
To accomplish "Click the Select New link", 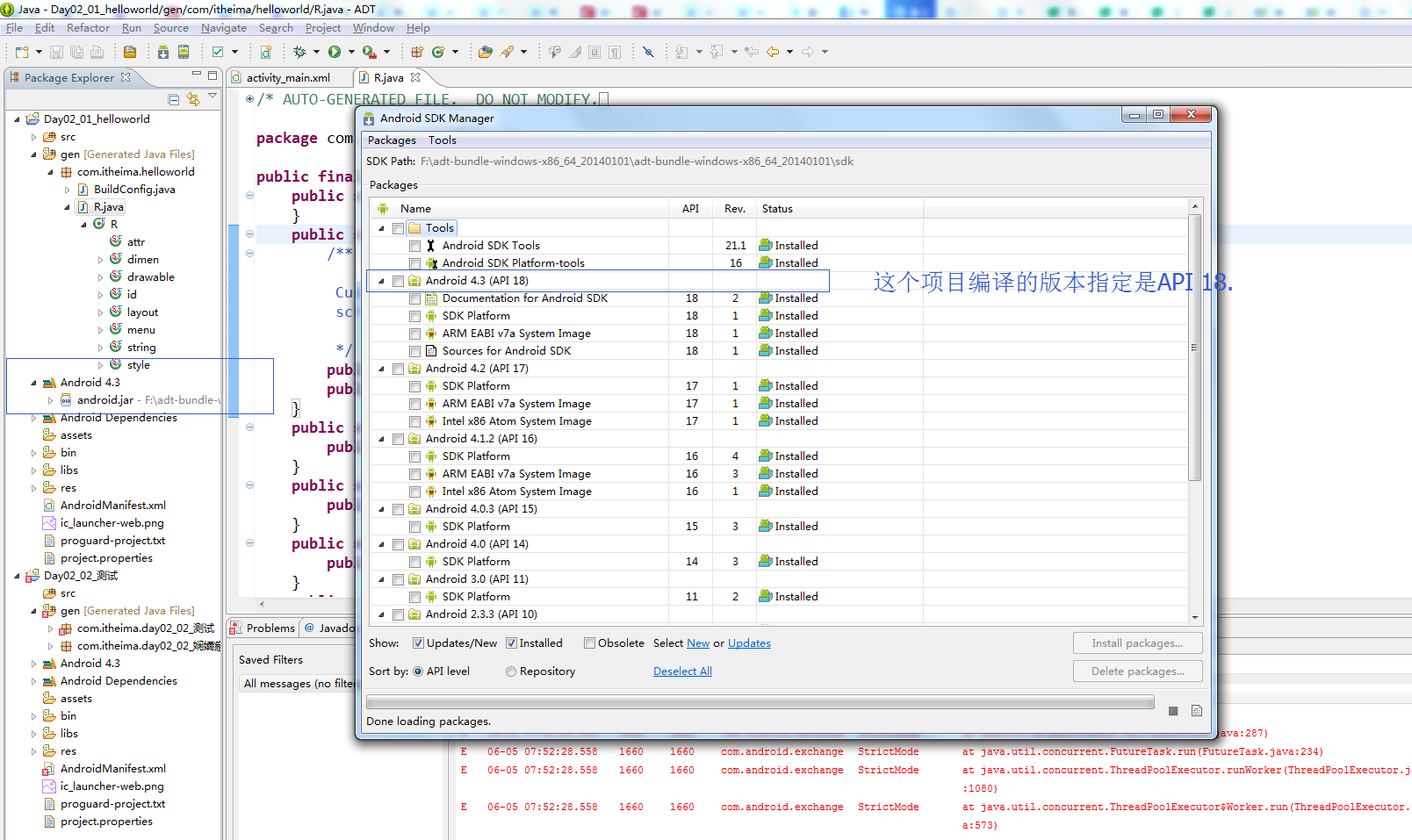I will coord(698,643).
